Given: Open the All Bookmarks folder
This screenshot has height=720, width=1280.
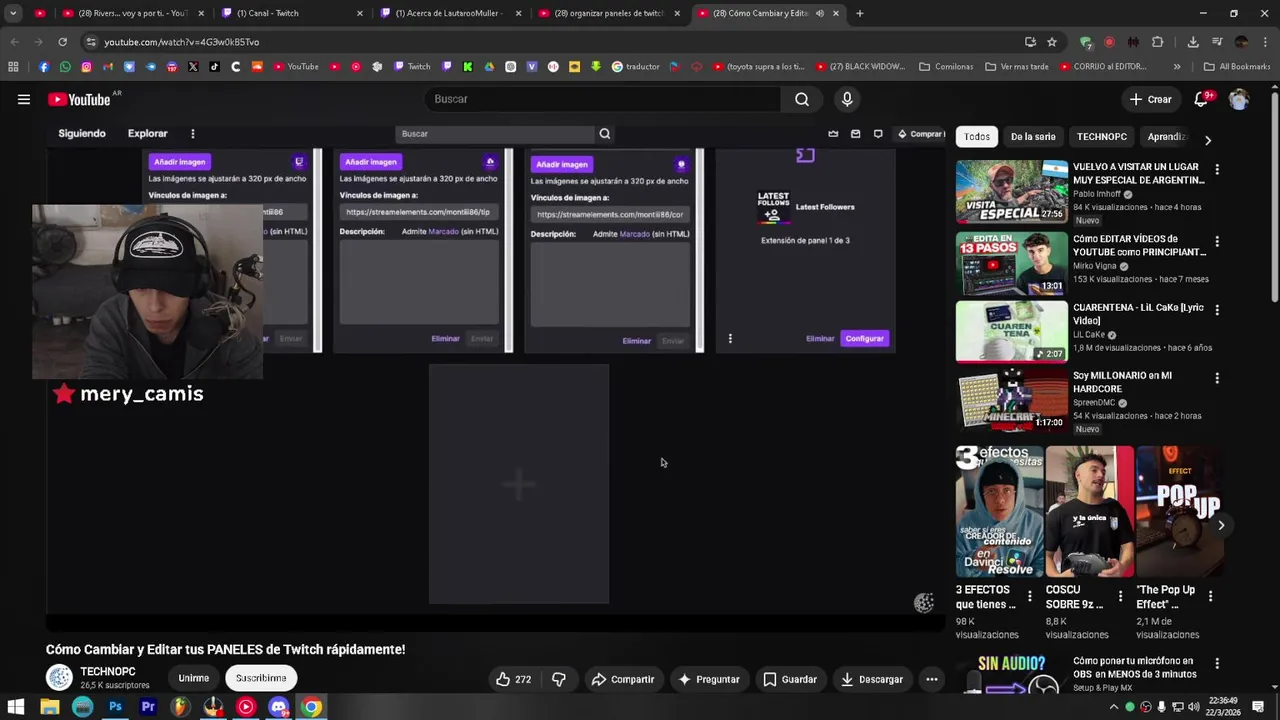Looking at the screenshot, I should click(x=1238, y=67).
